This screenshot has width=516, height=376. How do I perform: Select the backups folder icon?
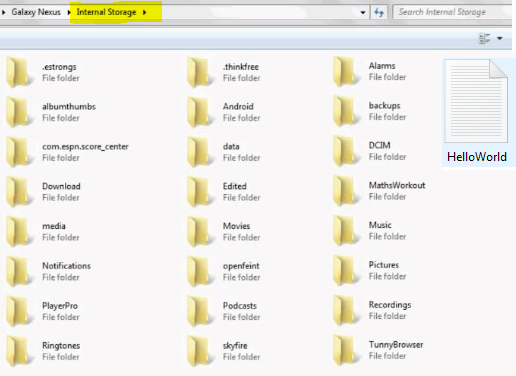tap(347, 111)
